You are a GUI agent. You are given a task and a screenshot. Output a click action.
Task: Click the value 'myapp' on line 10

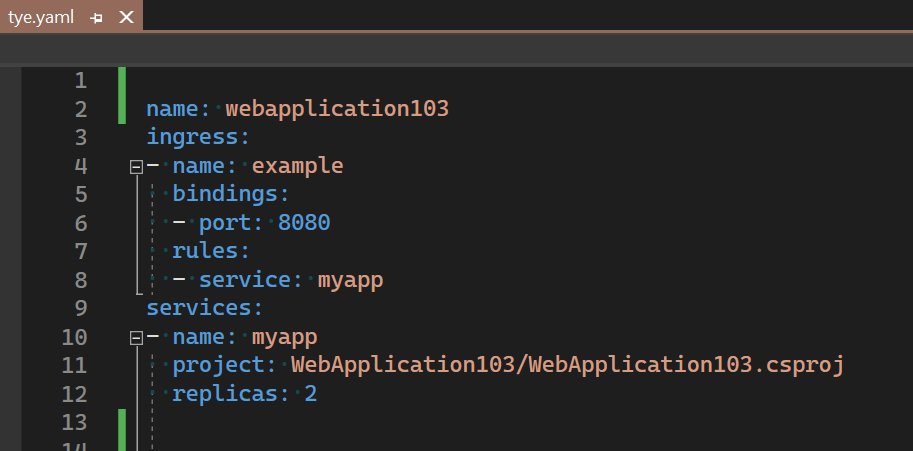(285, 338)
